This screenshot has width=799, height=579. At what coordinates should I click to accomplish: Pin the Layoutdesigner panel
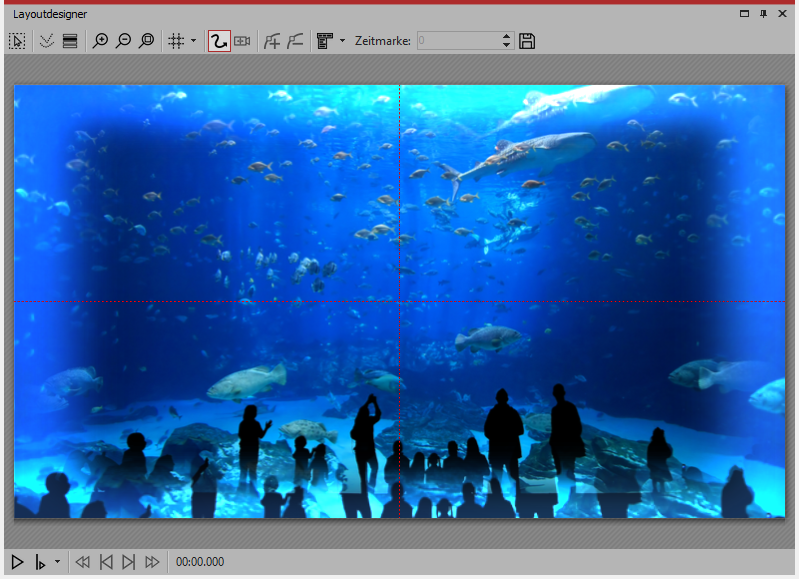point(764,14)
